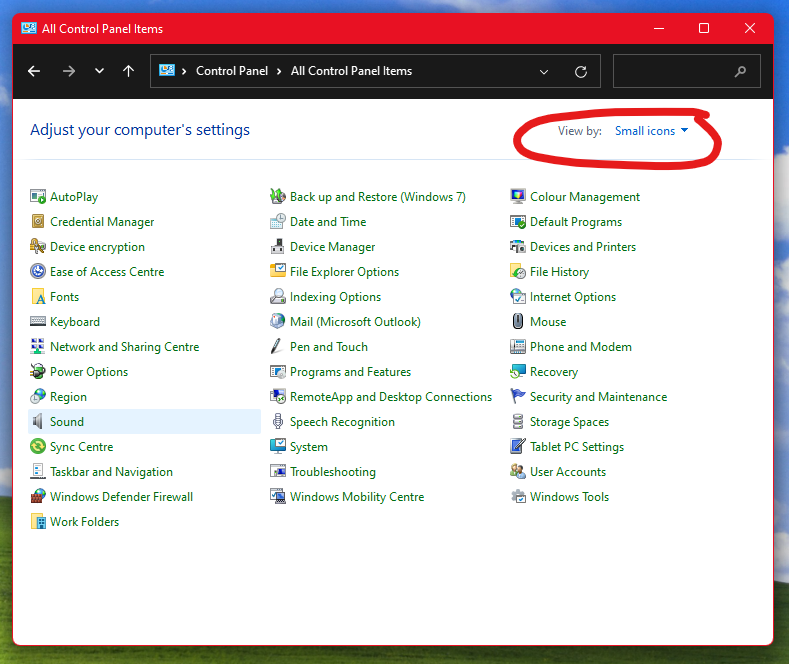This screenshot has width=789, height=664.
Task: Click the Network and Sharing Centre icon
Action: [38, 347]
